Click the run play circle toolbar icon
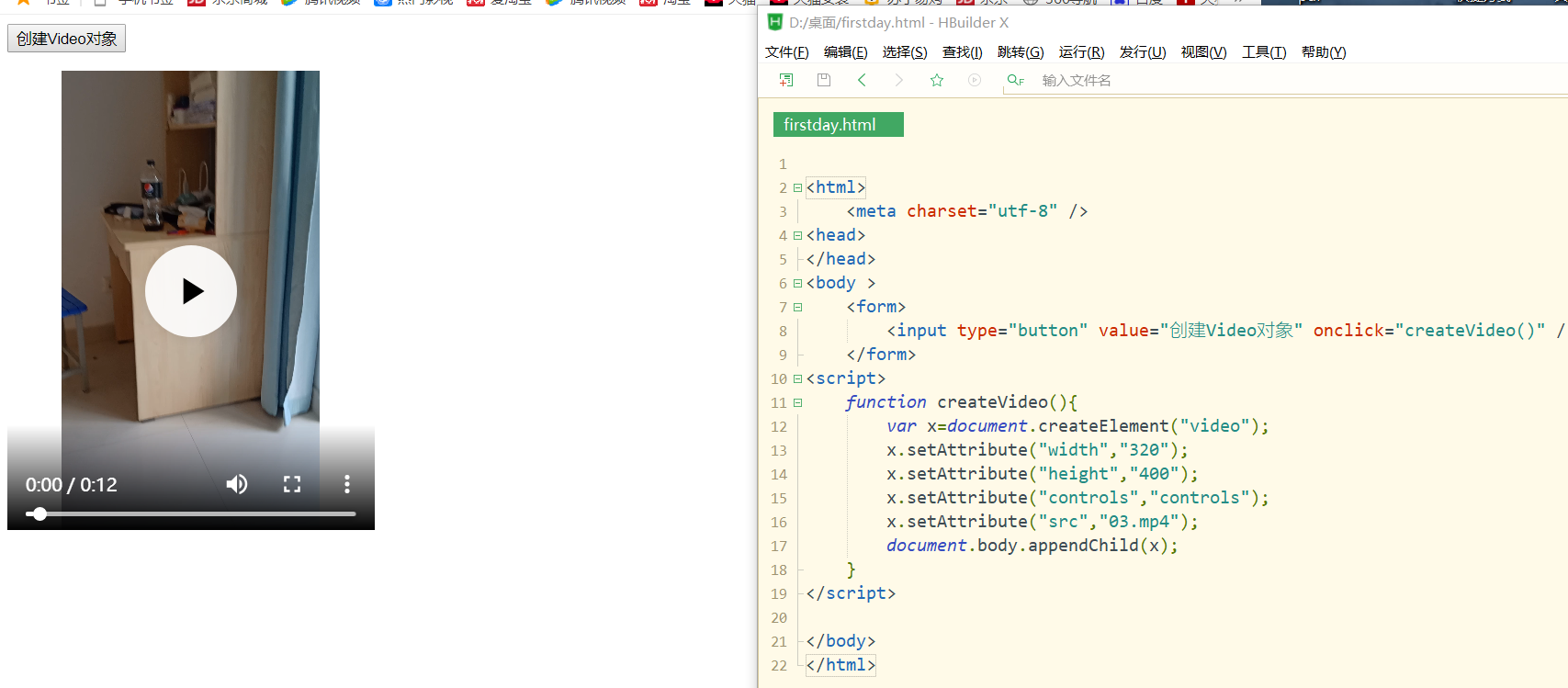1568x688 pixels. tap(975, 80)
